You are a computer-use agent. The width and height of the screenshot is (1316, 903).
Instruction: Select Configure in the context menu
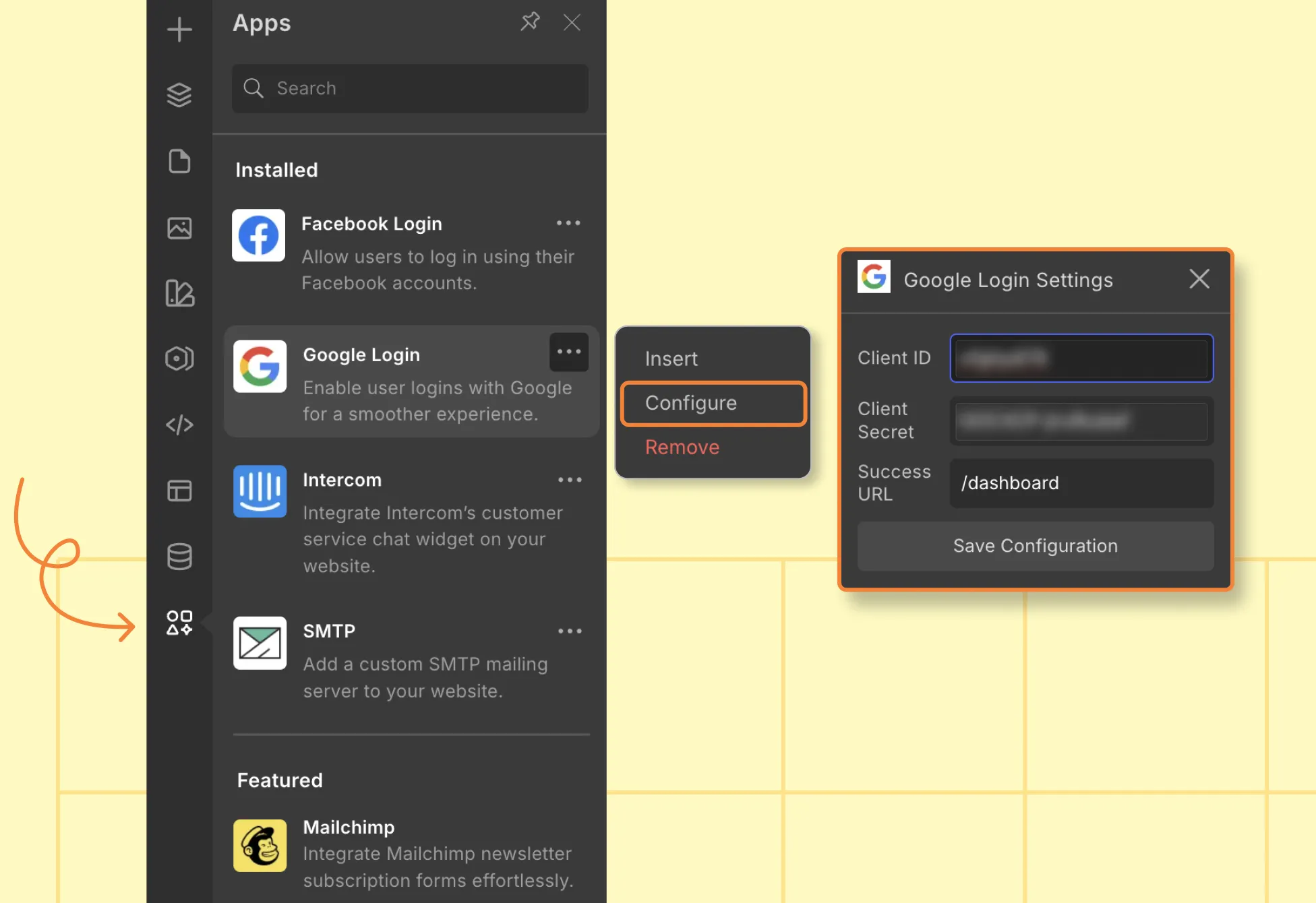click(x=691, y=403)
